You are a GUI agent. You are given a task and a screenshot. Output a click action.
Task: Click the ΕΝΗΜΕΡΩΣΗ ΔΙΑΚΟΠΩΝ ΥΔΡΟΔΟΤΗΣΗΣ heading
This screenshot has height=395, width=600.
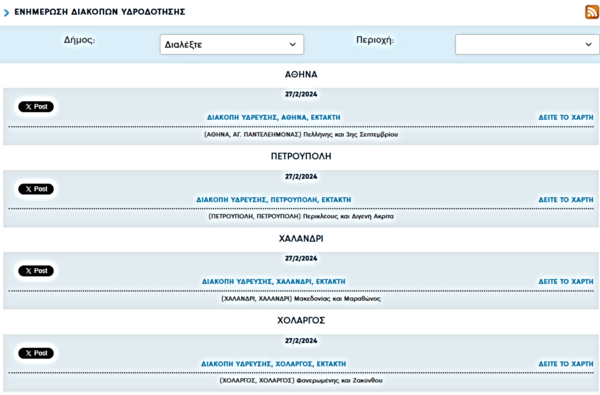click(x=100, y=12)
